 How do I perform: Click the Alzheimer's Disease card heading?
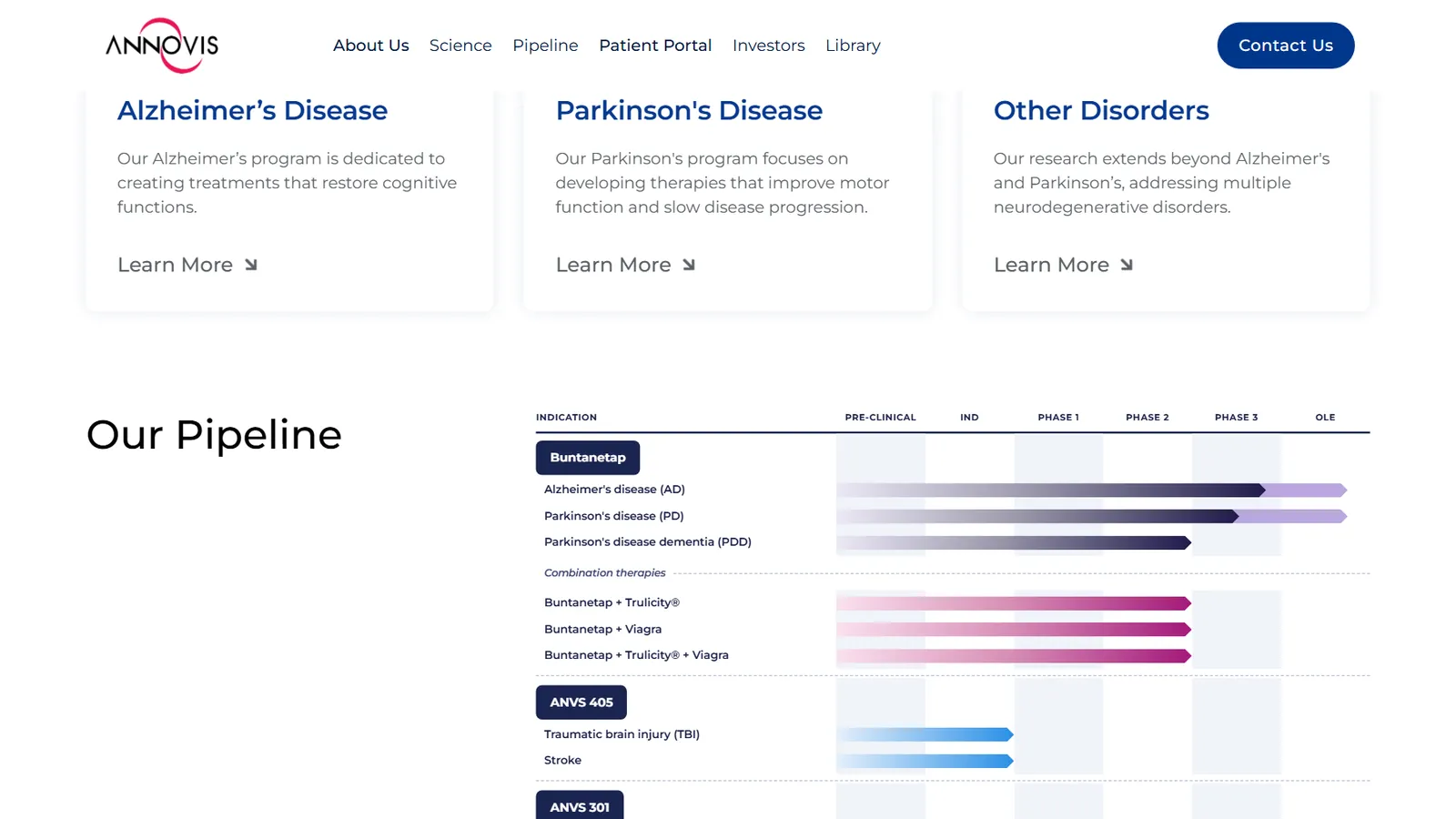tap(253, 111)
